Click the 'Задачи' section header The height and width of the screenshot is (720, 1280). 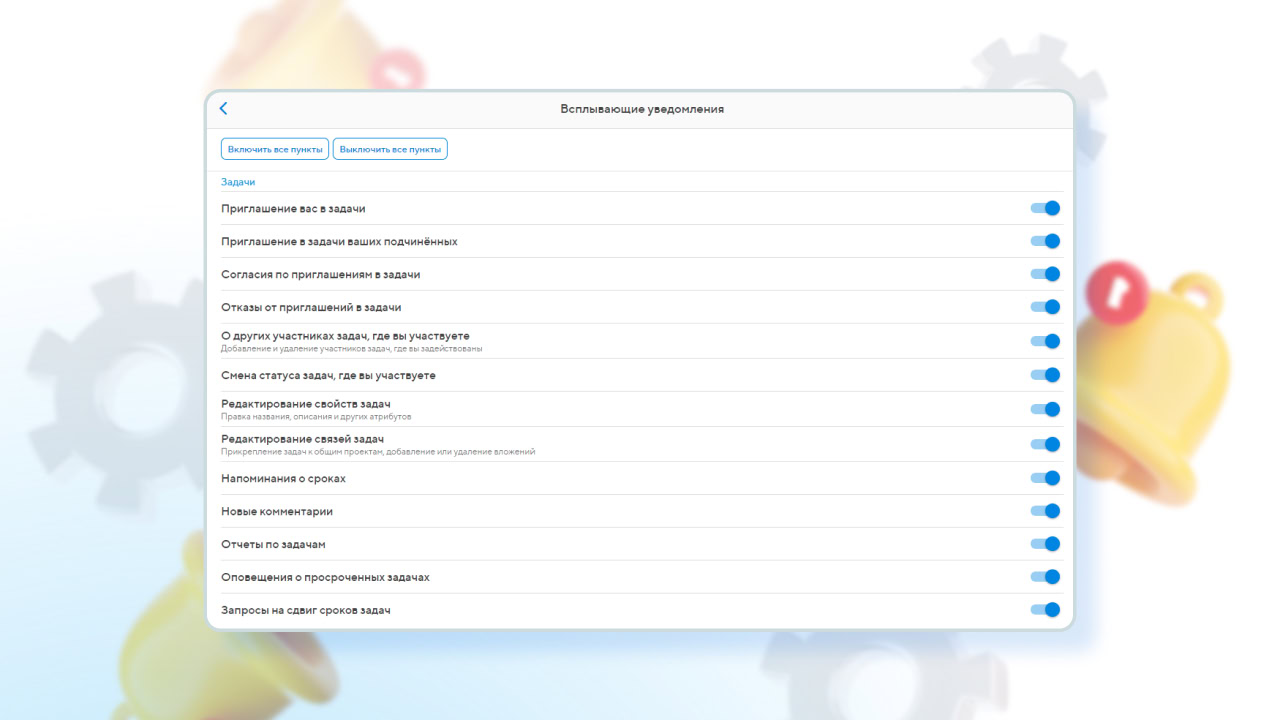pos(238,182)
